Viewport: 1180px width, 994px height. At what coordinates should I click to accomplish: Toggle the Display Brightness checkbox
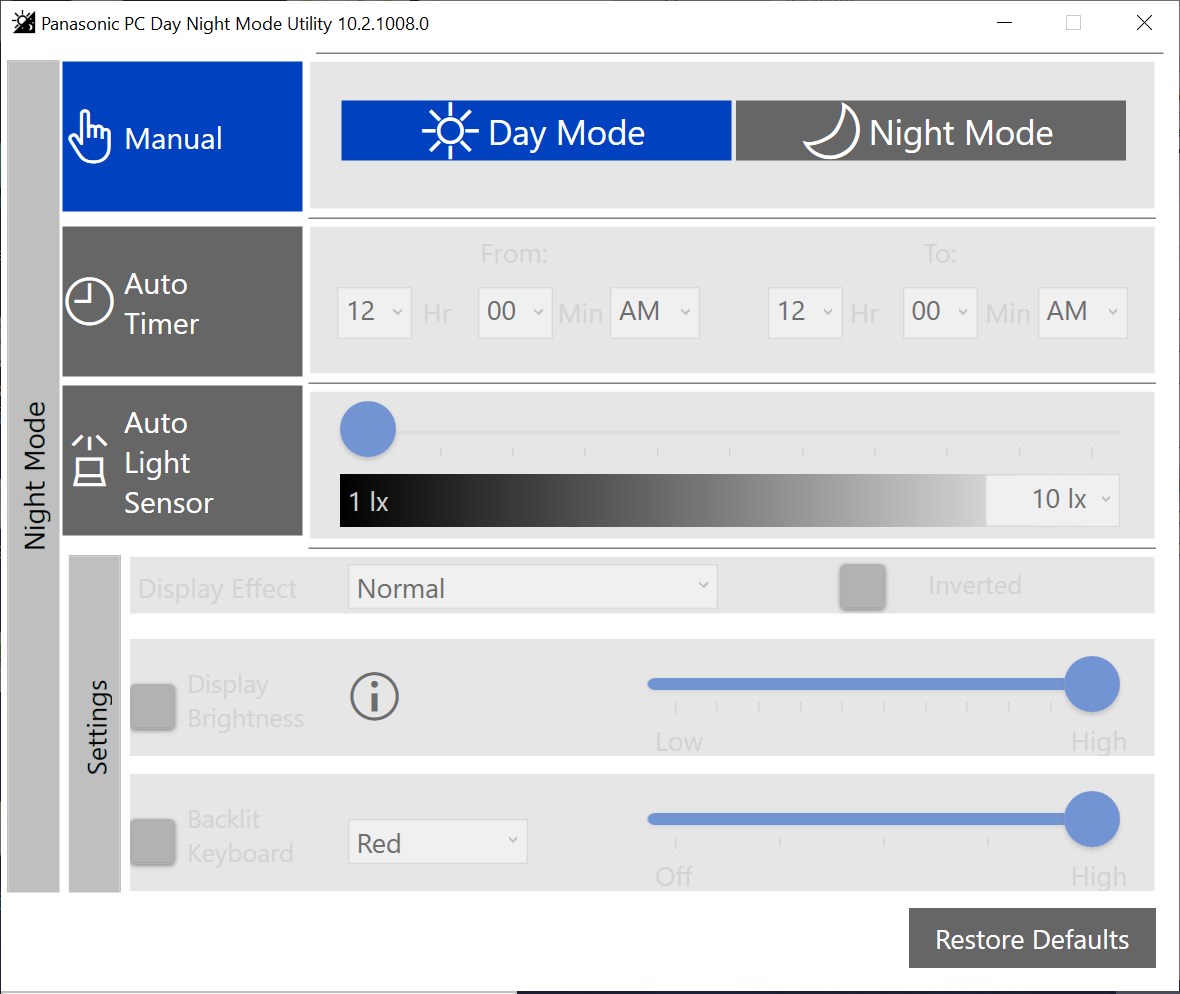(153, 707)
